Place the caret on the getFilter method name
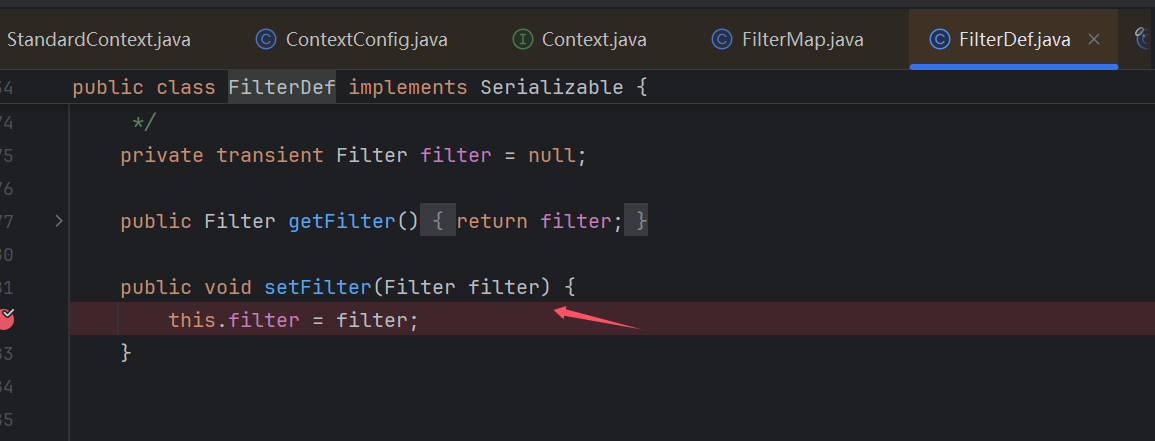The image size is (1155, 441). [343, 221]
